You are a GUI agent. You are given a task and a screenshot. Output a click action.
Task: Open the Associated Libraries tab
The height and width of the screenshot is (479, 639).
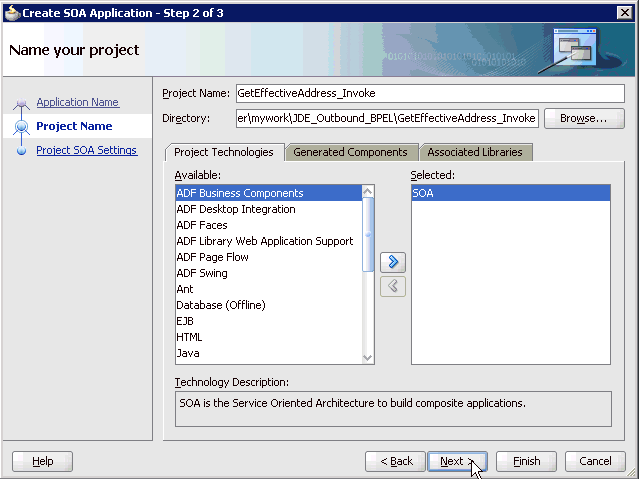pyautogui.click(x=475, y=152)
